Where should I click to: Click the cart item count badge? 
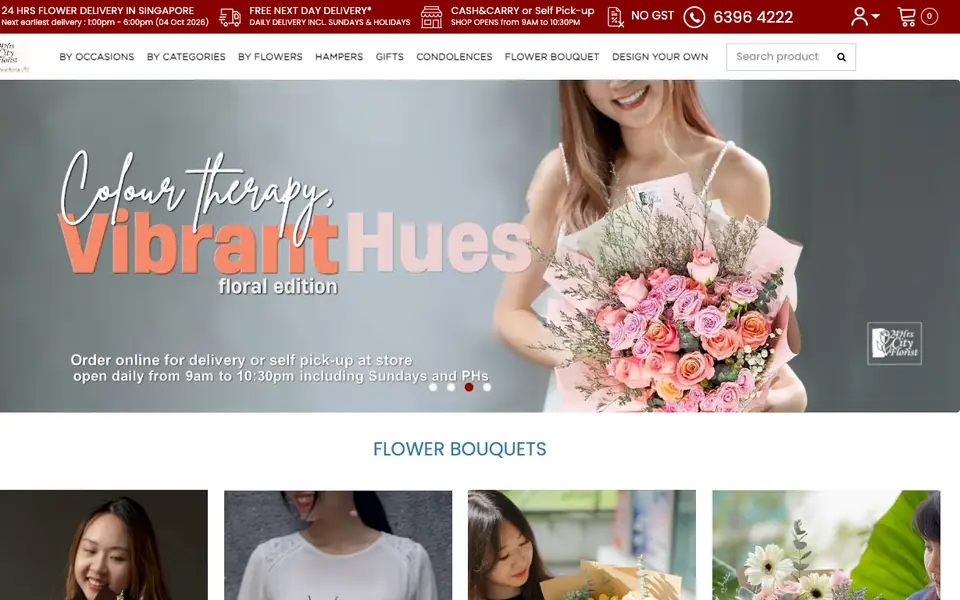[x=929, y=17]
